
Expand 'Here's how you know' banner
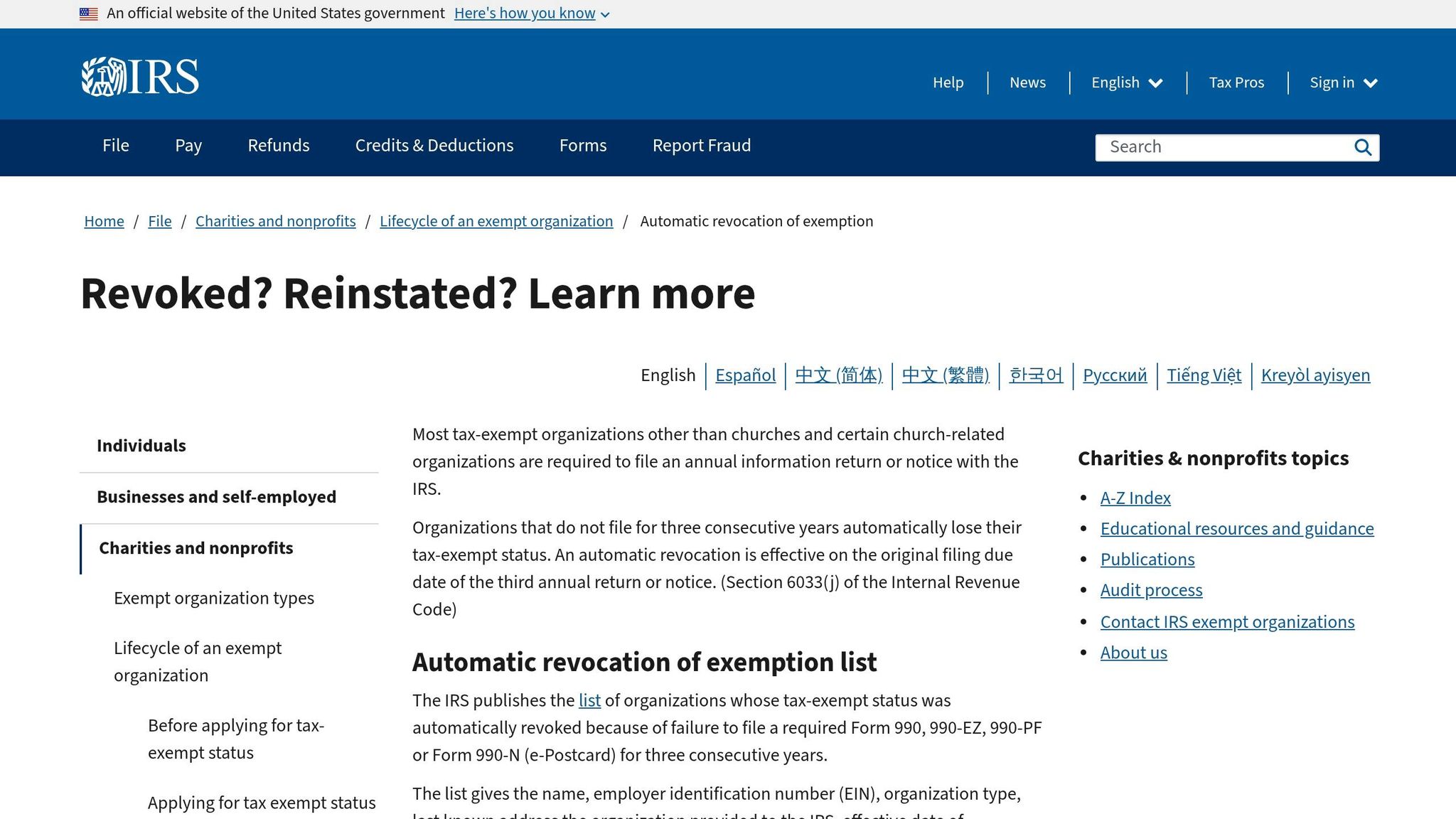532,14
